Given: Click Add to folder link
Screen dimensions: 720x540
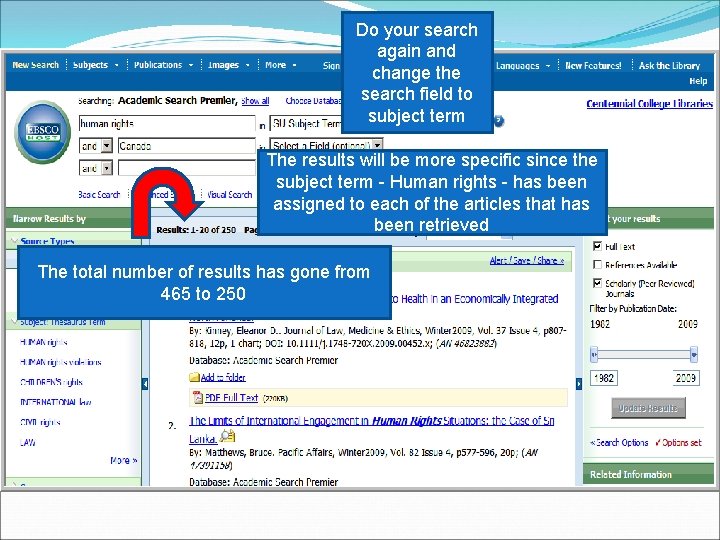Looking at the screenshot, I should tap(223, 377).
